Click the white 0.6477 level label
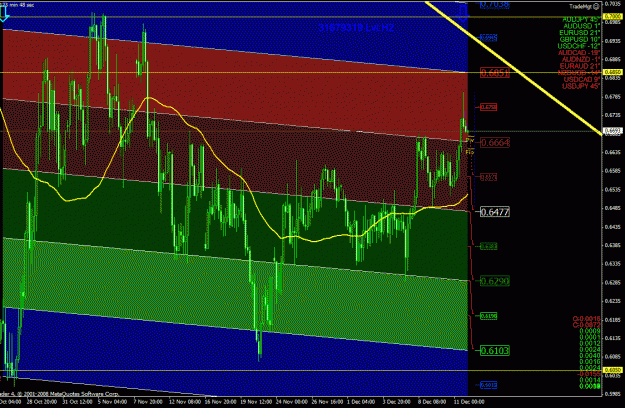 (x=494, y=212)
